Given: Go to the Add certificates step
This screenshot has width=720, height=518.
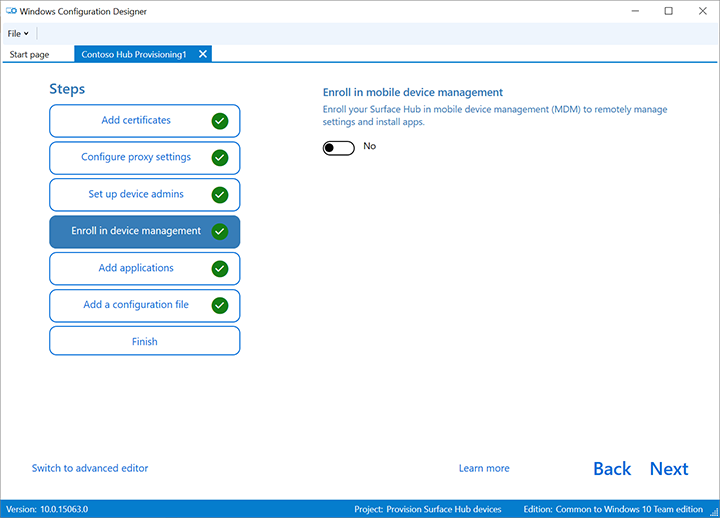Looking at the screenshot, I should click(x=145, y=121).
